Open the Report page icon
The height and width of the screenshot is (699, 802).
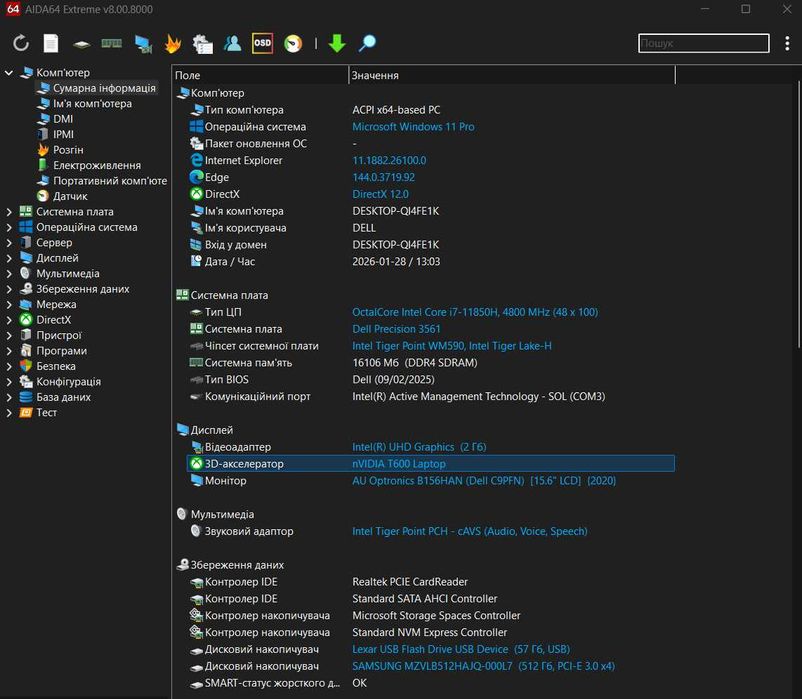[51, 43]
